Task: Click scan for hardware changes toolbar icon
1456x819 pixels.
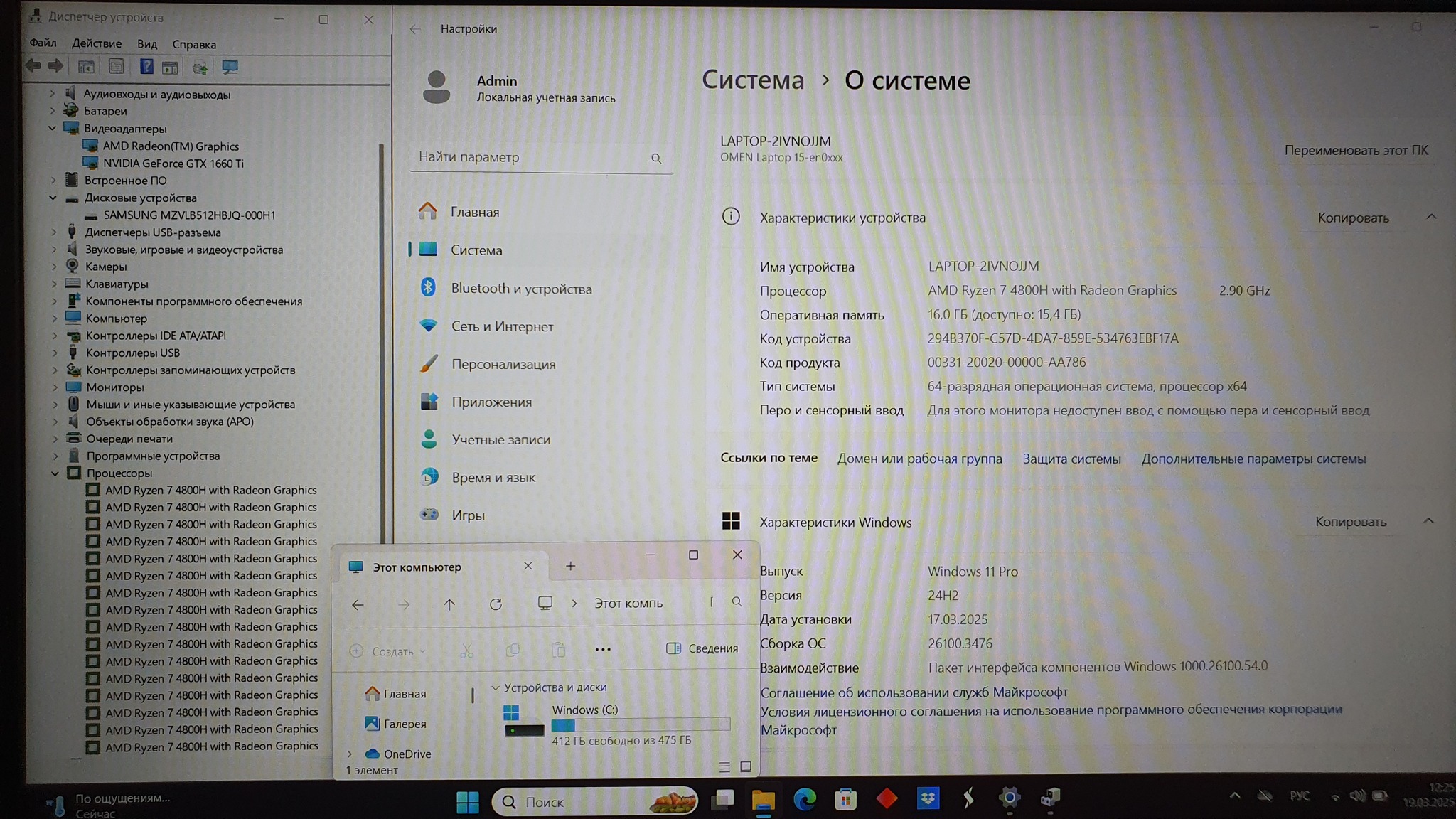Action: click(230, 67)
